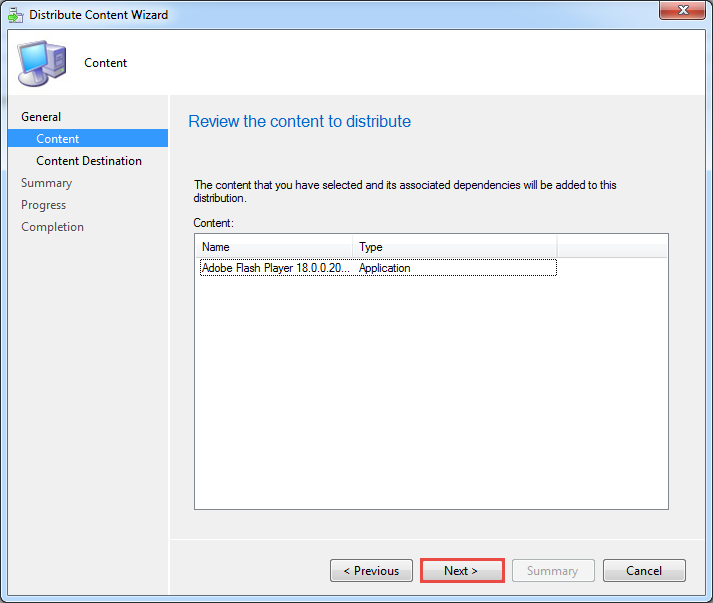This screenshot has height=603, width=713.
Task: Click the Previous button
Action: [371, 571]
